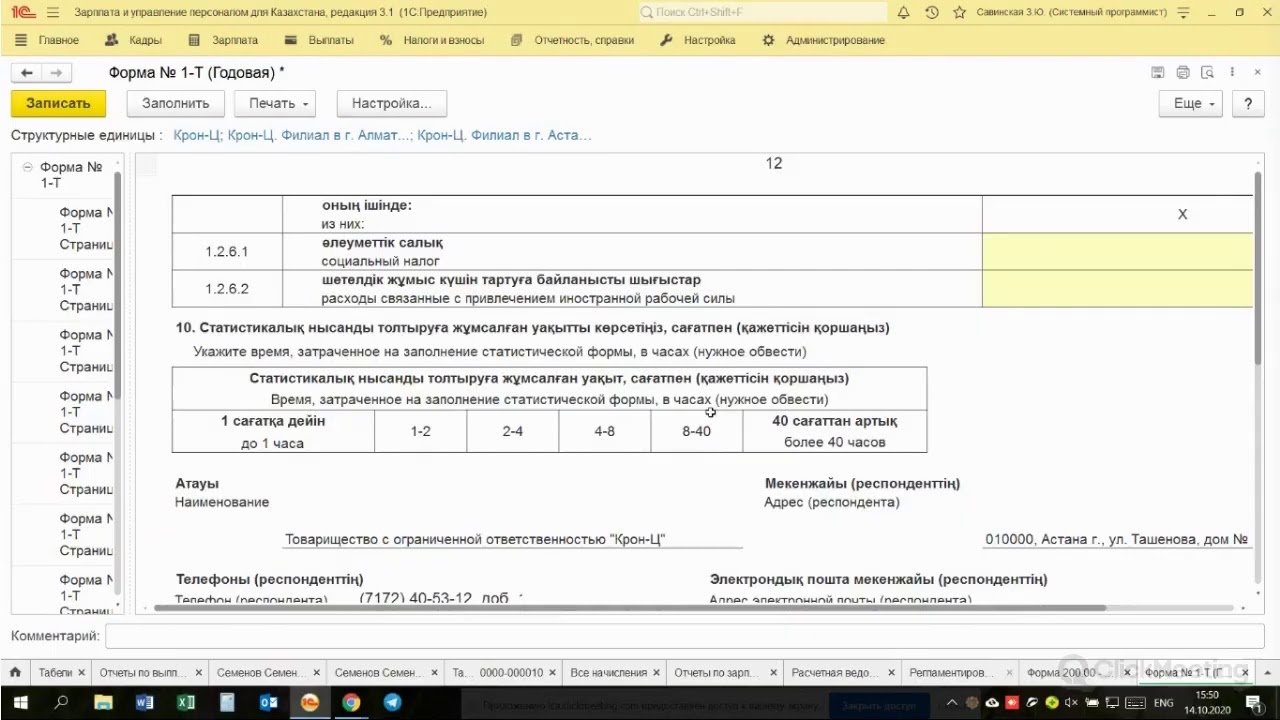This screenshot has height=720, width=1280.
Task: Open the Выплаты section
Action: click(x=319, y=40)
